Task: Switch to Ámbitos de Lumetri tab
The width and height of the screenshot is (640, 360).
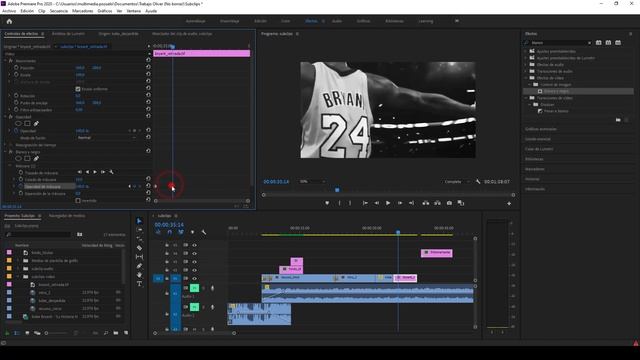Action: click(68, 34)
